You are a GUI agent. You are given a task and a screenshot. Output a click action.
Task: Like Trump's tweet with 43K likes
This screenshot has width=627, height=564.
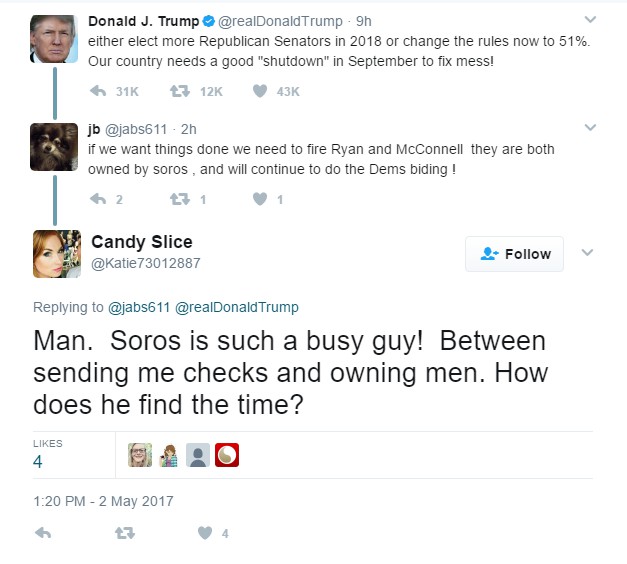coord(259,91)
